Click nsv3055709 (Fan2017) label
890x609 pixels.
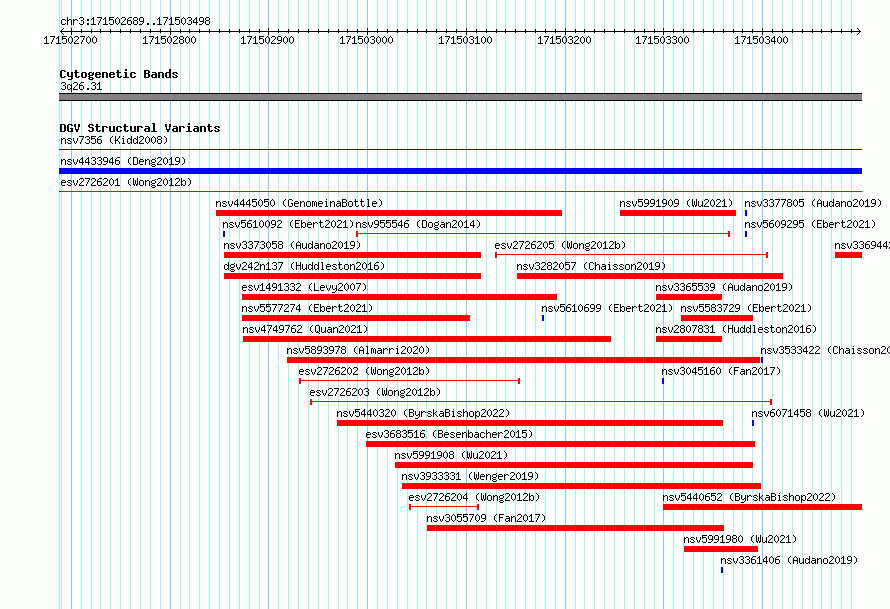(486, 518)
